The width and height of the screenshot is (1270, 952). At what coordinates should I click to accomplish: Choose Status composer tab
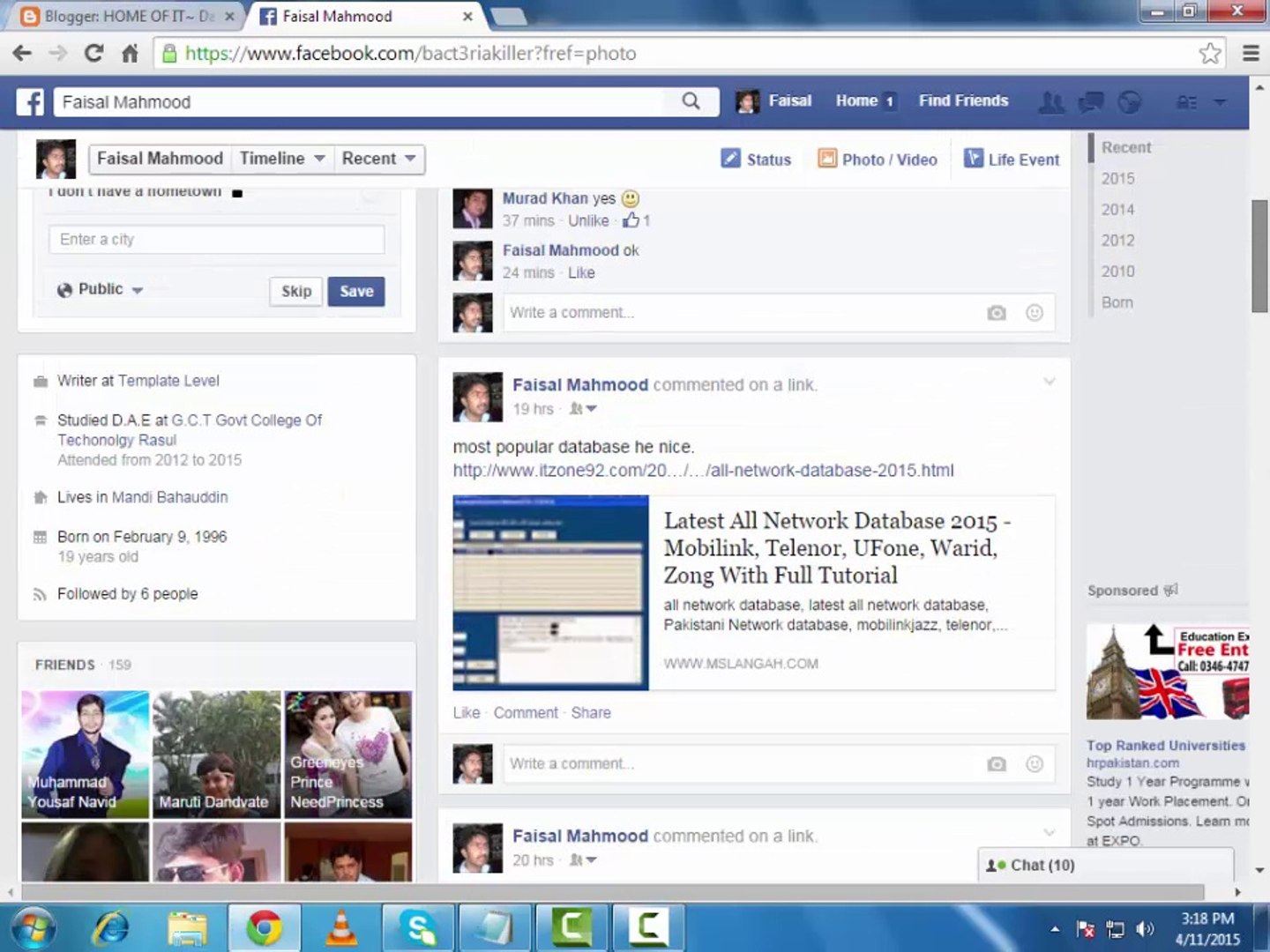(x=756, y=160)
